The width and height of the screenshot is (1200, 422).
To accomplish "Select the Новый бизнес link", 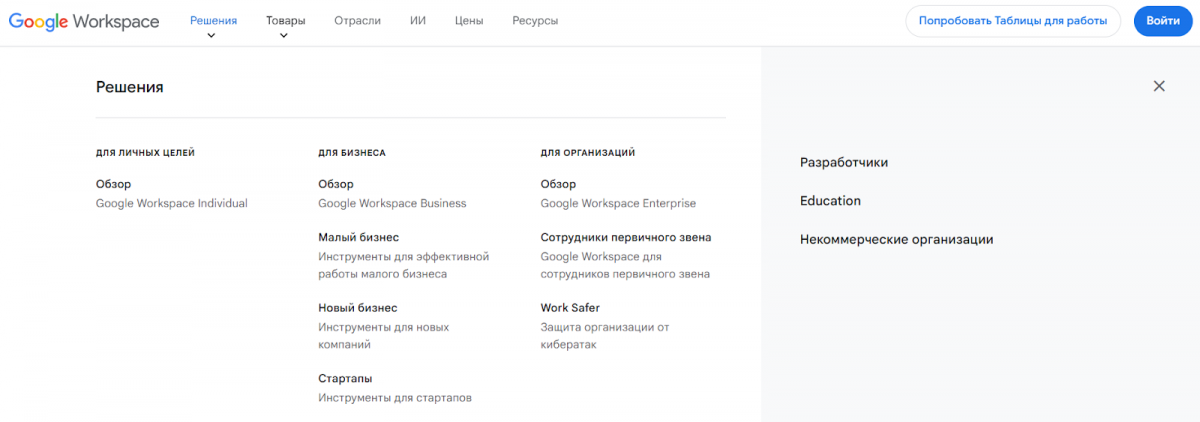I will click(358, 308).
